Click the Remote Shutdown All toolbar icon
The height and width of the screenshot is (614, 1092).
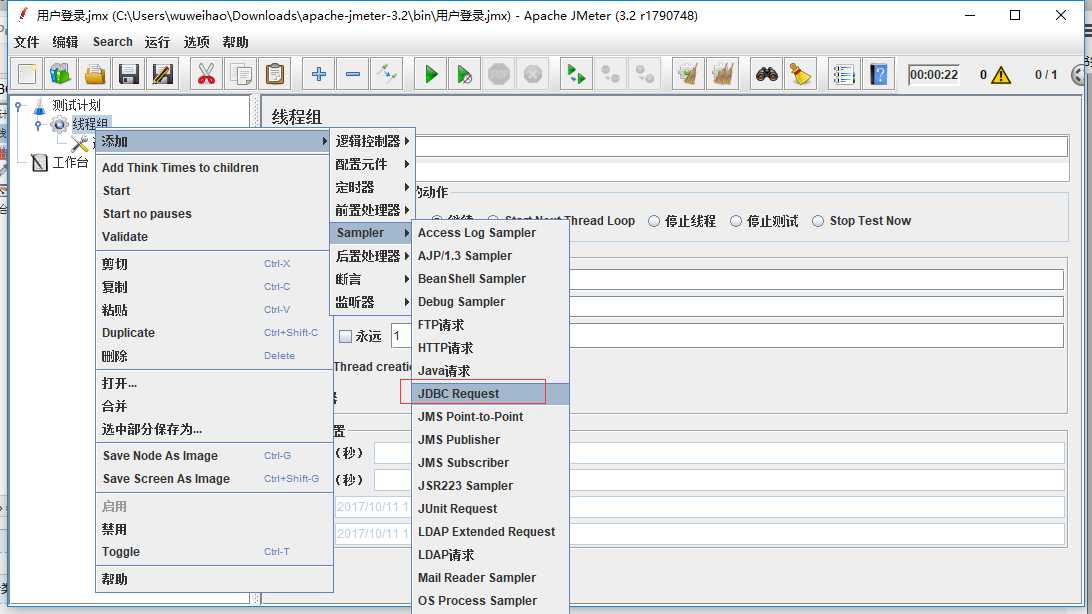tap(645, 74)
